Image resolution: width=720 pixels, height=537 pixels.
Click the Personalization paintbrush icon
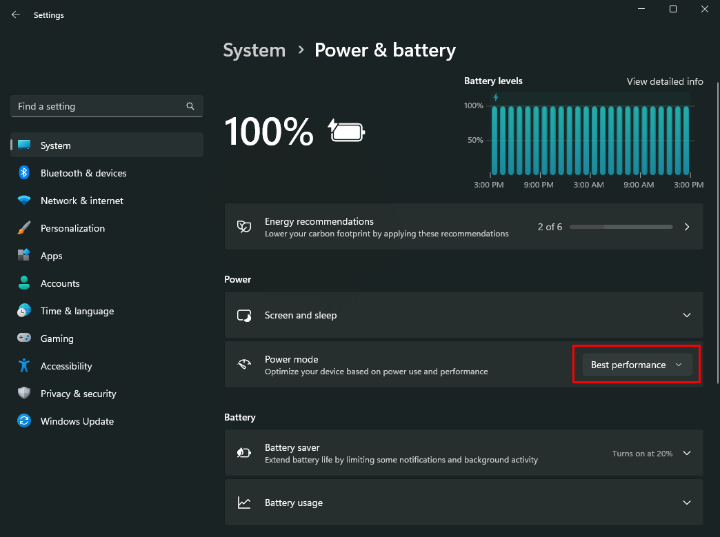(24, 228)
